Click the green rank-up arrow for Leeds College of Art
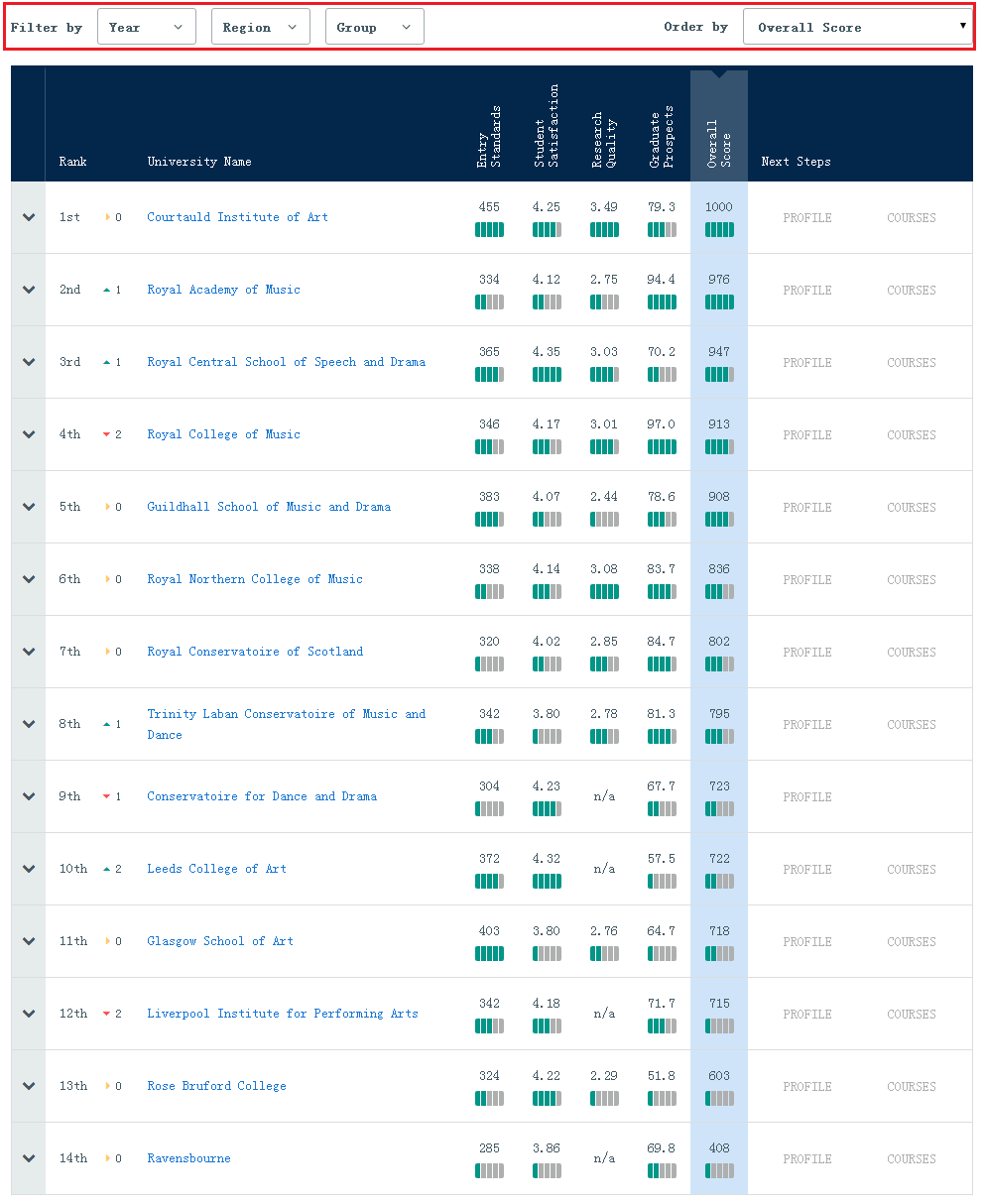Image resolution: width=984 pixels, height=1204 pixels. [107, 869]
